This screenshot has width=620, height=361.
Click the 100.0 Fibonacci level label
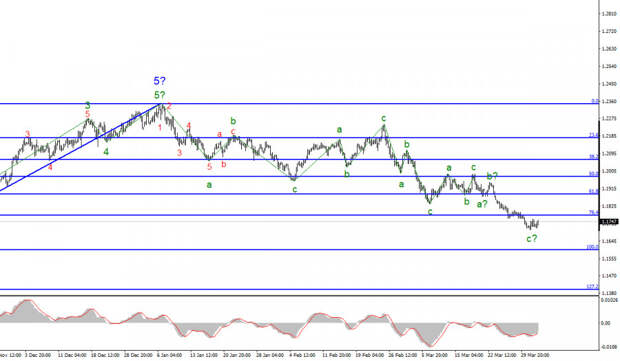point(592,247)
